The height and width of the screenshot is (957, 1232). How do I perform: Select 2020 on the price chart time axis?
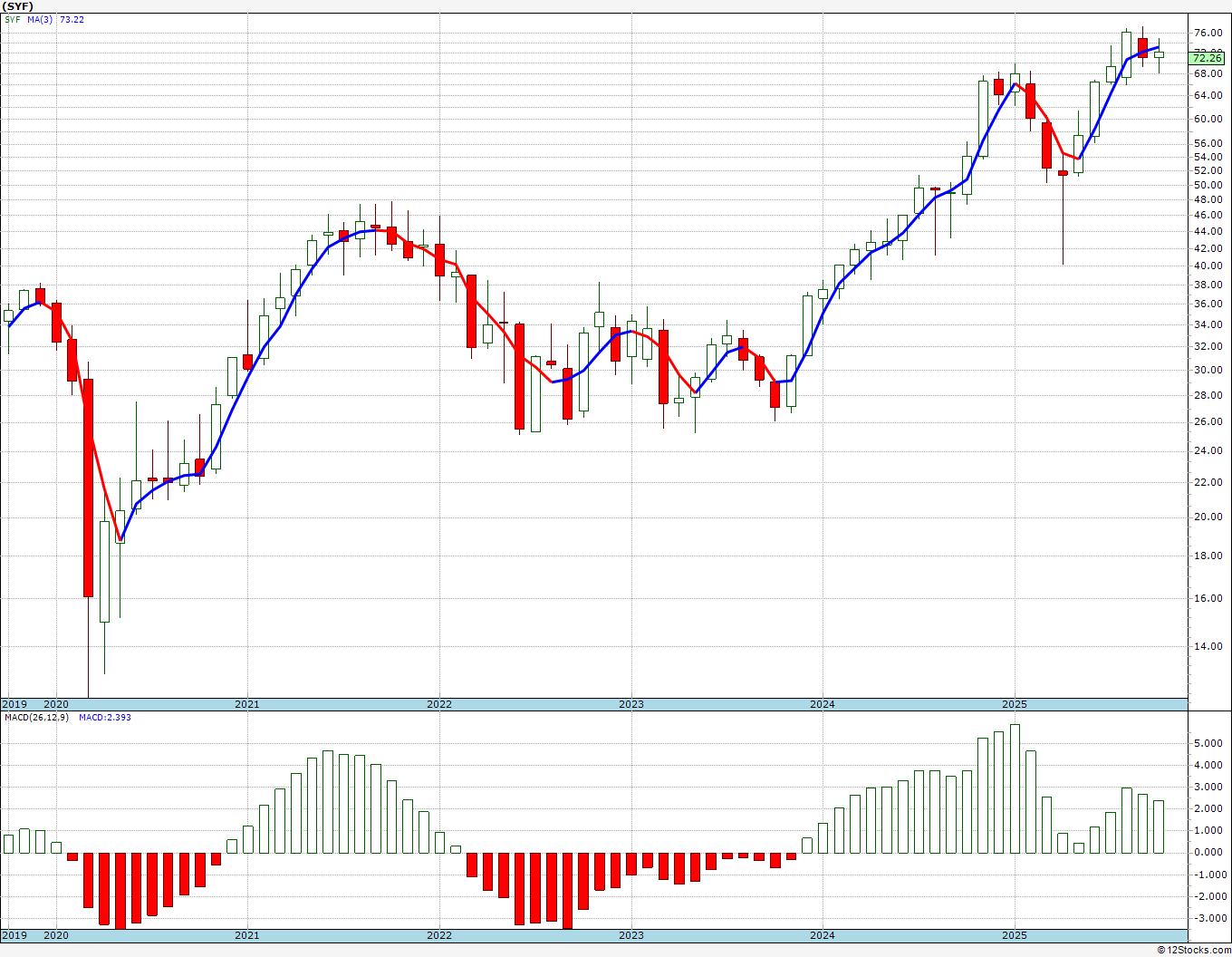(56, 704)
